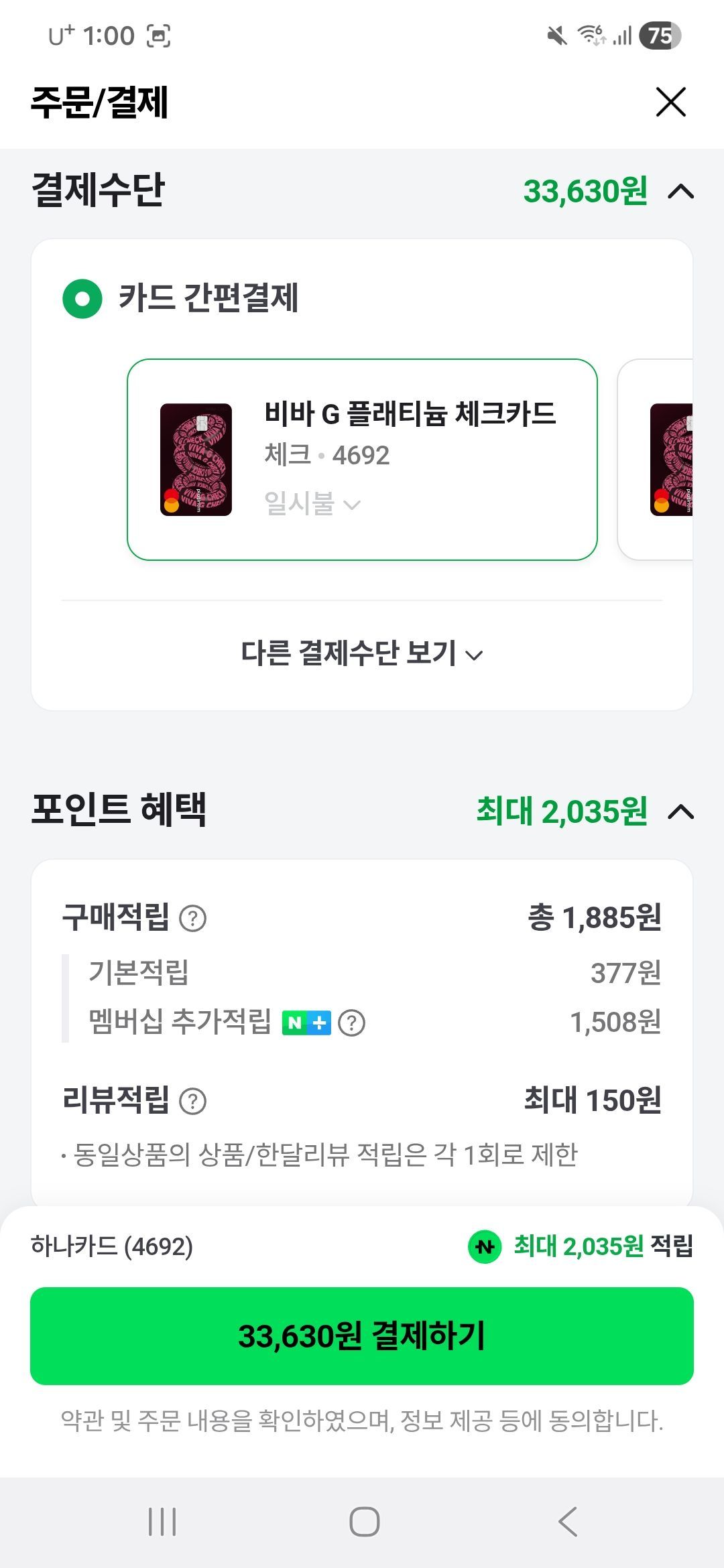Screen dimensions: 724x1568
Task: Tap the 비바 G card image thumbnail
Action: [x=196, y=460]
